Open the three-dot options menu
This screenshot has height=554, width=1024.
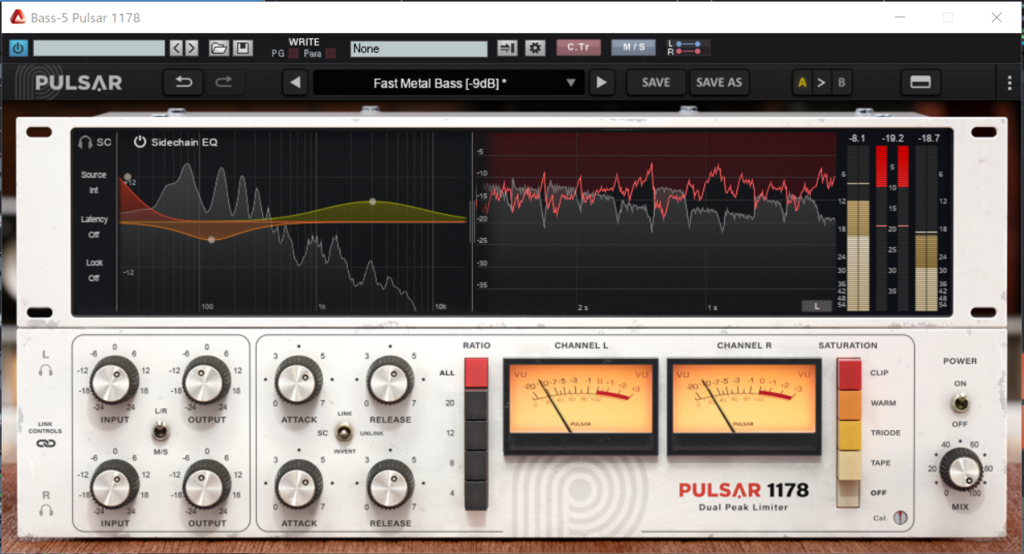tap(1009, 82)
